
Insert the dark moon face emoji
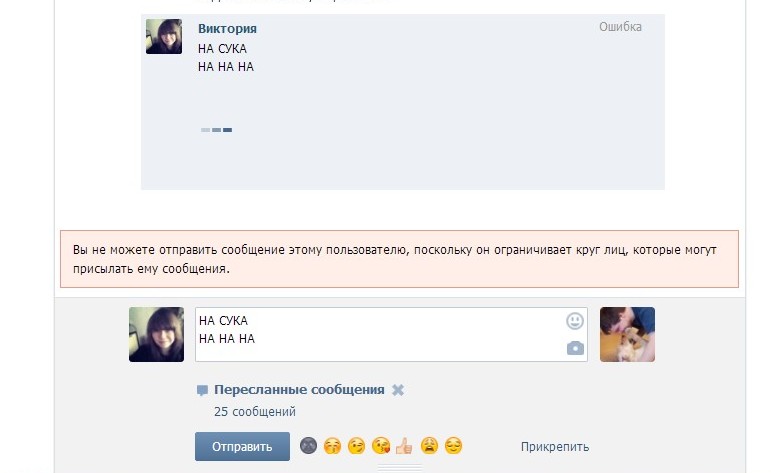308,446
